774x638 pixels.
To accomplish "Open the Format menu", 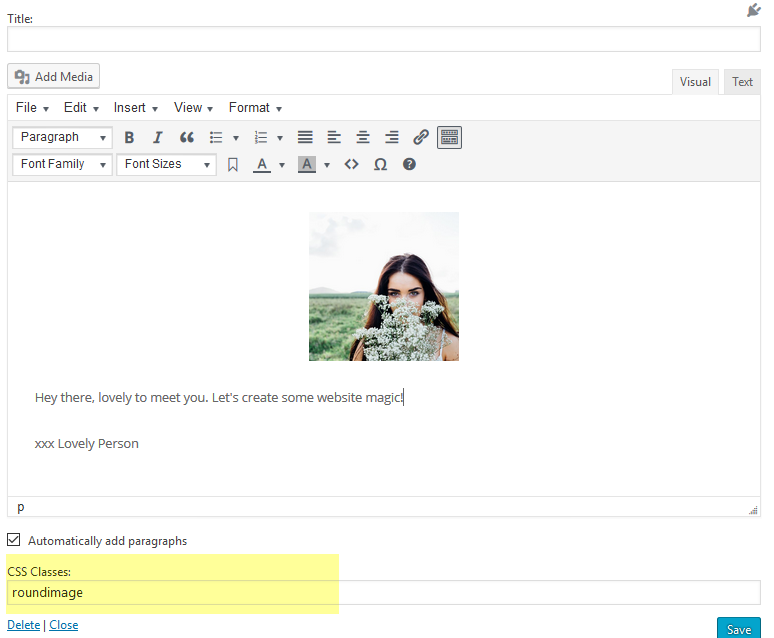I will [x=255, y=108].
